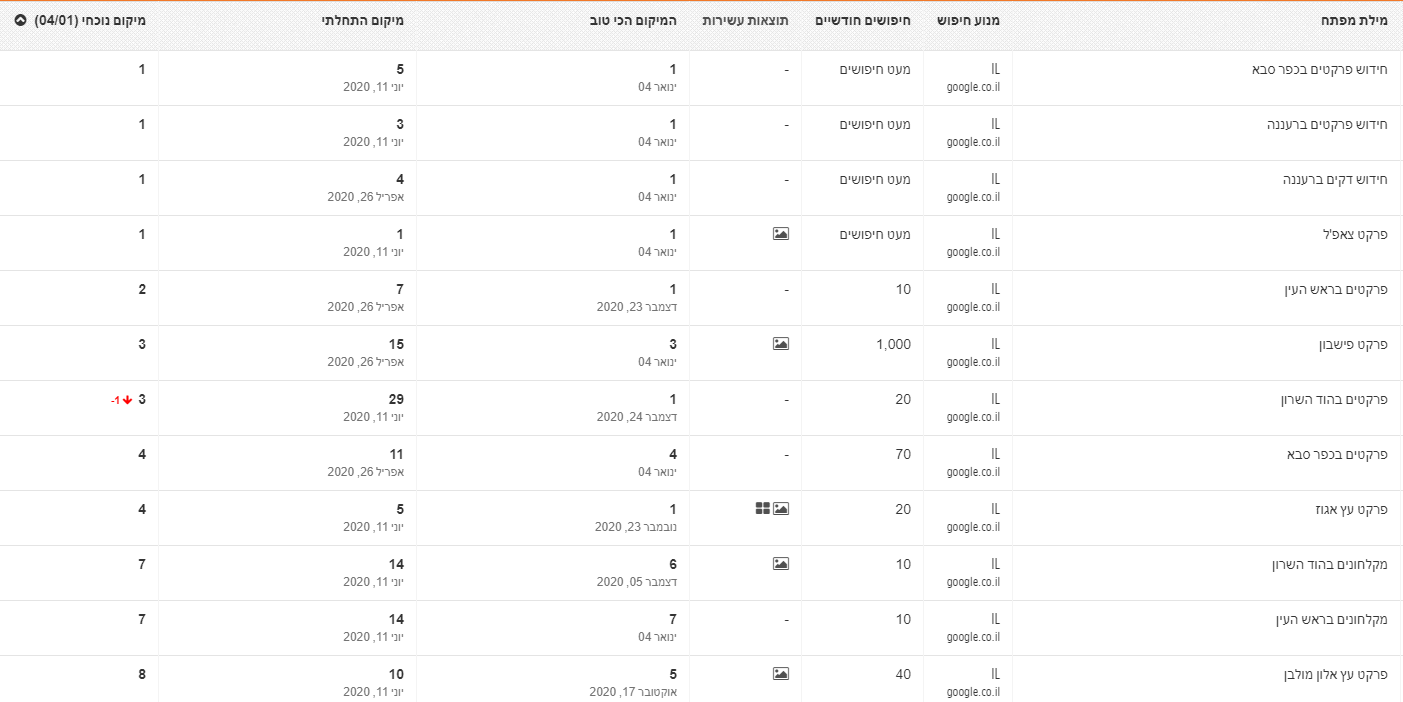Click the image result icon for פרקט צאפ'ל
Screen dimensions: 1403x702
[x=781, y=234]
